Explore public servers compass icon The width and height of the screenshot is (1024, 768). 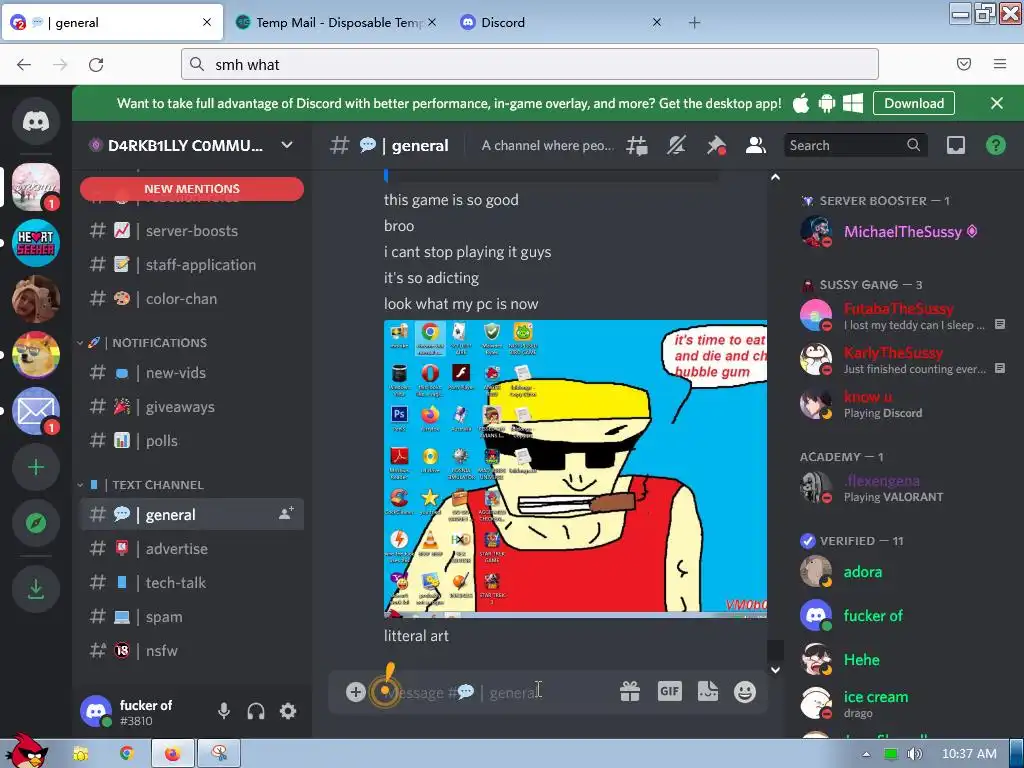coord(36,523)
